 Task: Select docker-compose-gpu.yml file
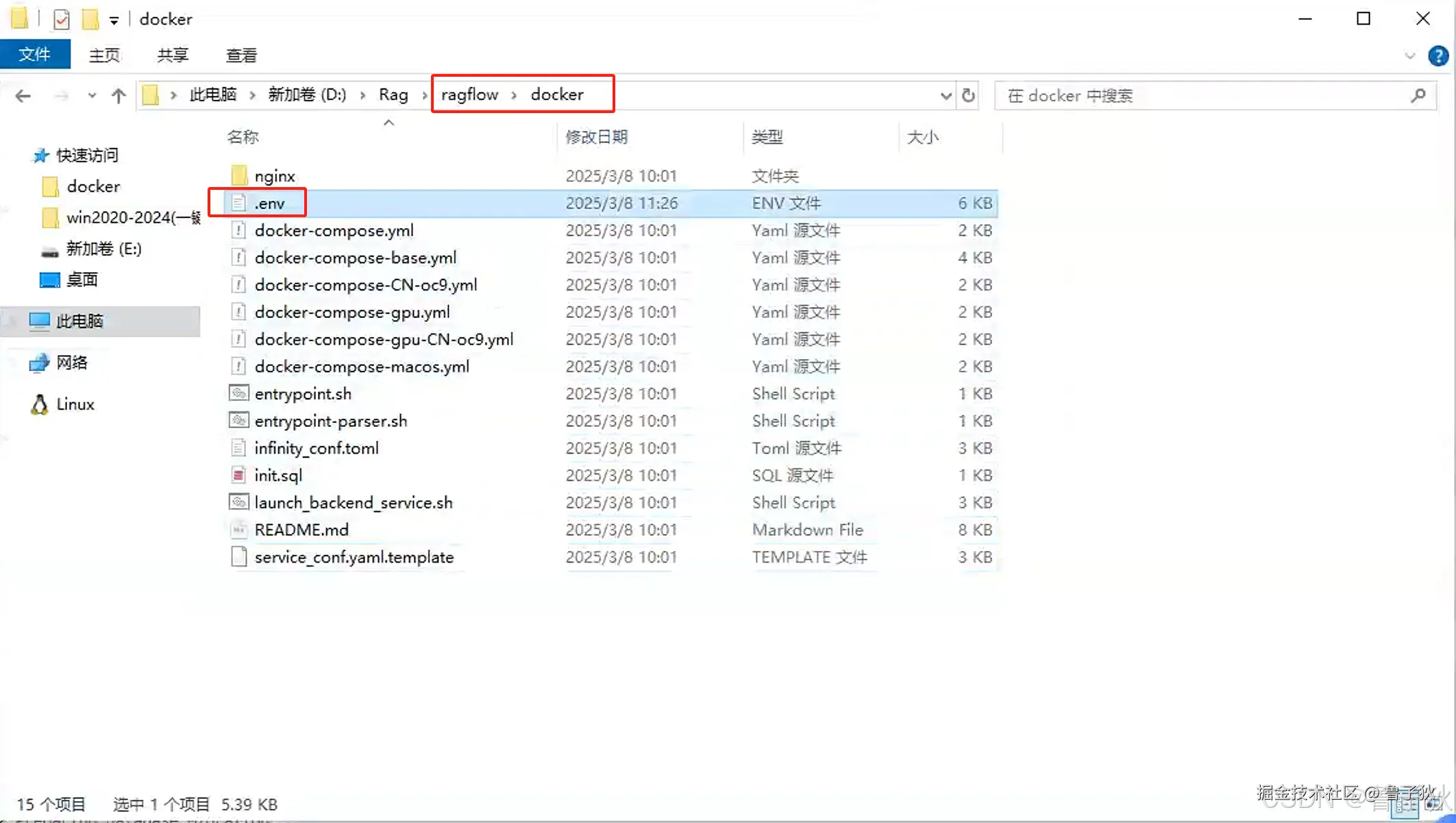click(352, 312)
